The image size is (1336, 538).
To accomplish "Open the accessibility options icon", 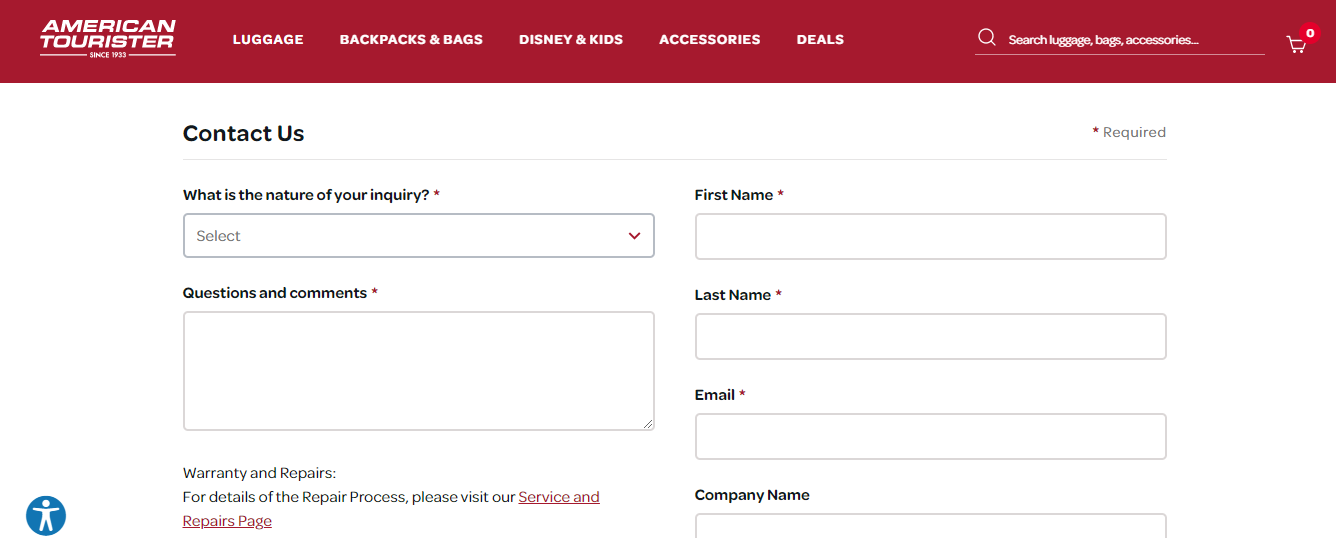I will coord(46,516).
